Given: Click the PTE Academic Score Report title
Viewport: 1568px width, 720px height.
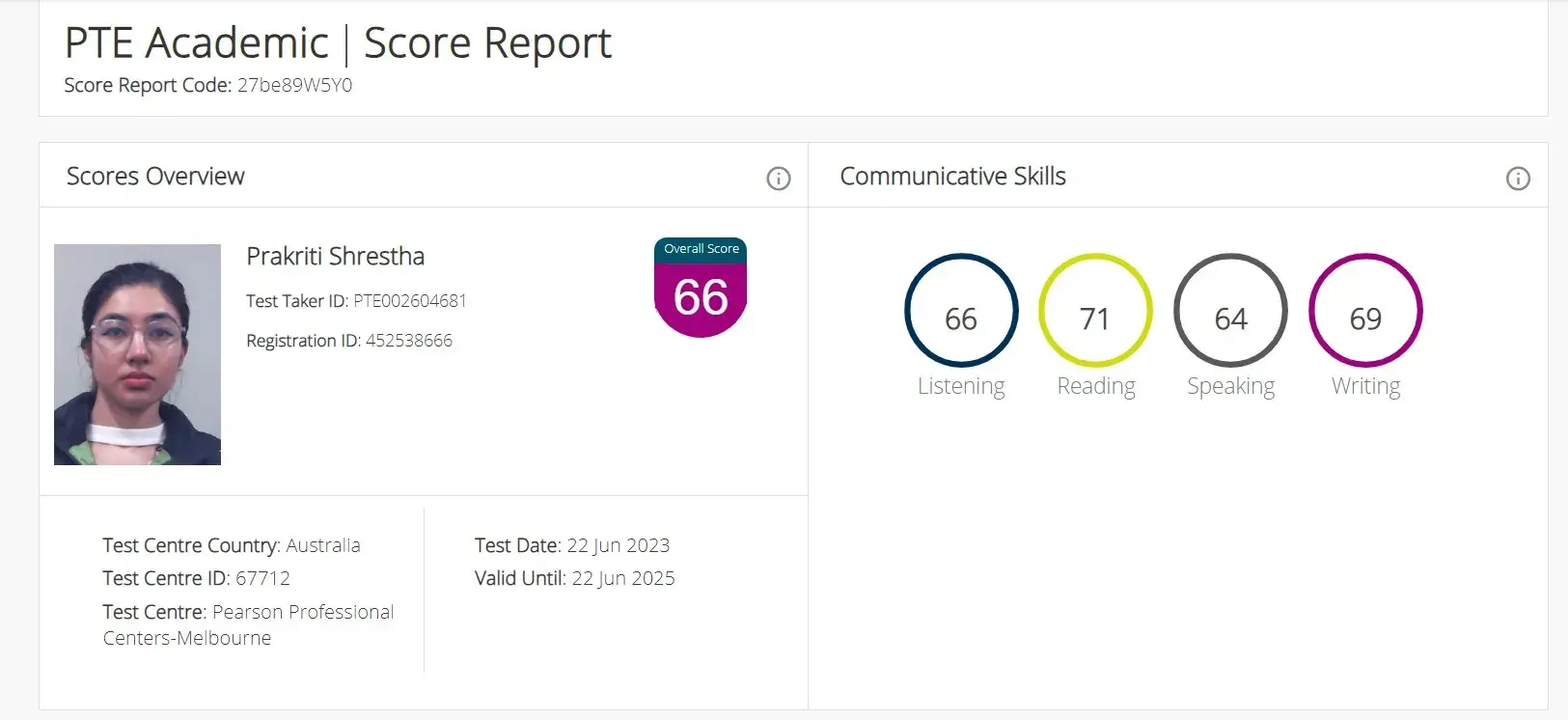Looking at the screenshot, I should click(x=338, y=43).
